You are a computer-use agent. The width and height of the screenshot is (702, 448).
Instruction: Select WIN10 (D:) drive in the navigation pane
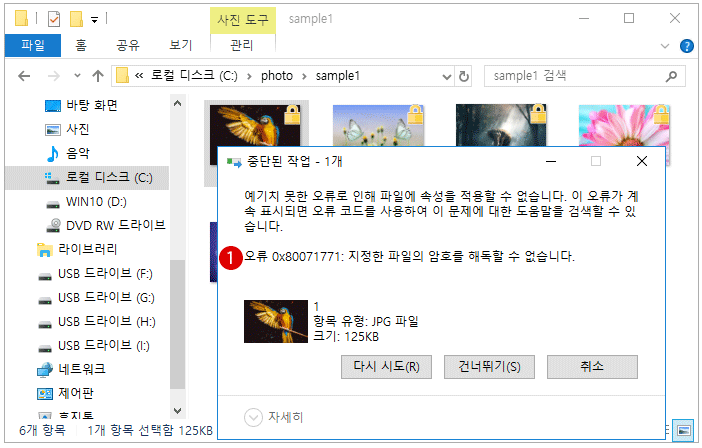pyautogui.click(x=96, y=202)
